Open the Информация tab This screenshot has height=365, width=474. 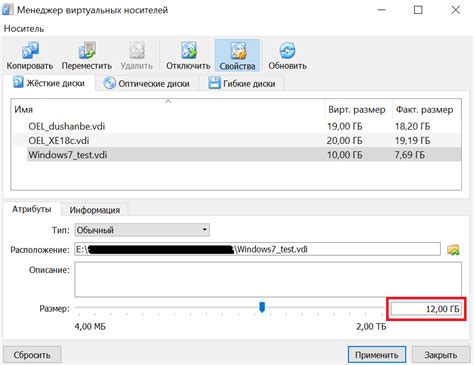click(x=95, y=210)
